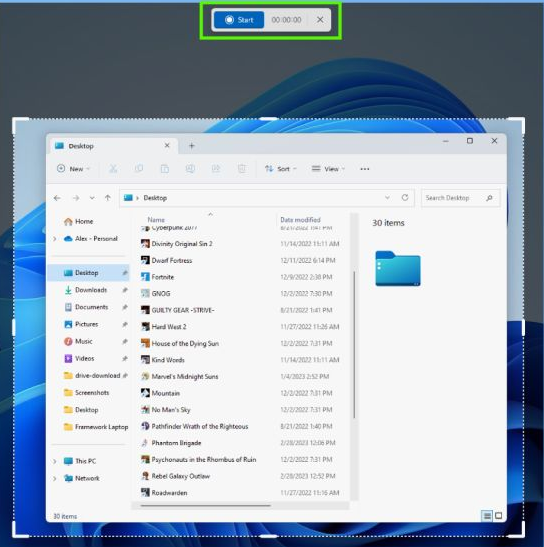Click the vertical scrollbar in file list
The width and height of the screenshot is (544, 547).
pyautogui.click(x=354, y=345)
